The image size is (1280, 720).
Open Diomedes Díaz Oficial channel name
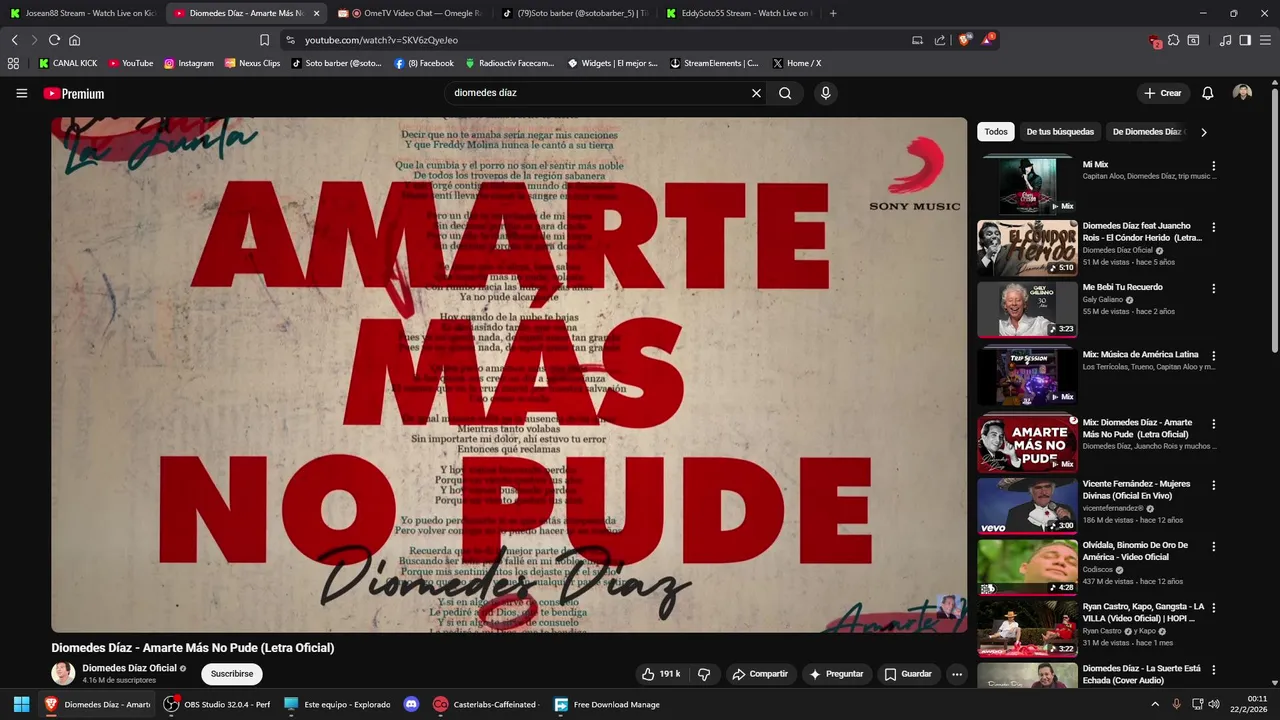pos(129,668)
